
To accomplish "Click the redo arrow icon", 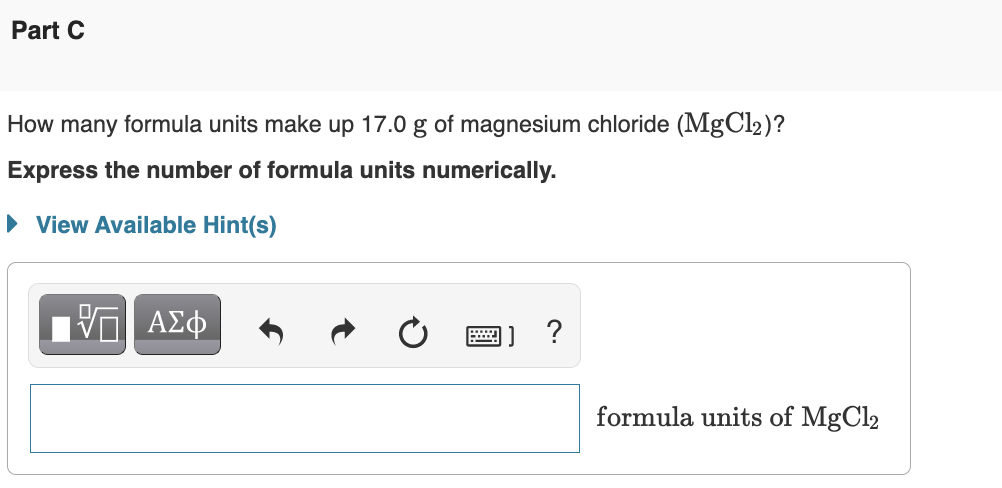I will pos(343,332).
